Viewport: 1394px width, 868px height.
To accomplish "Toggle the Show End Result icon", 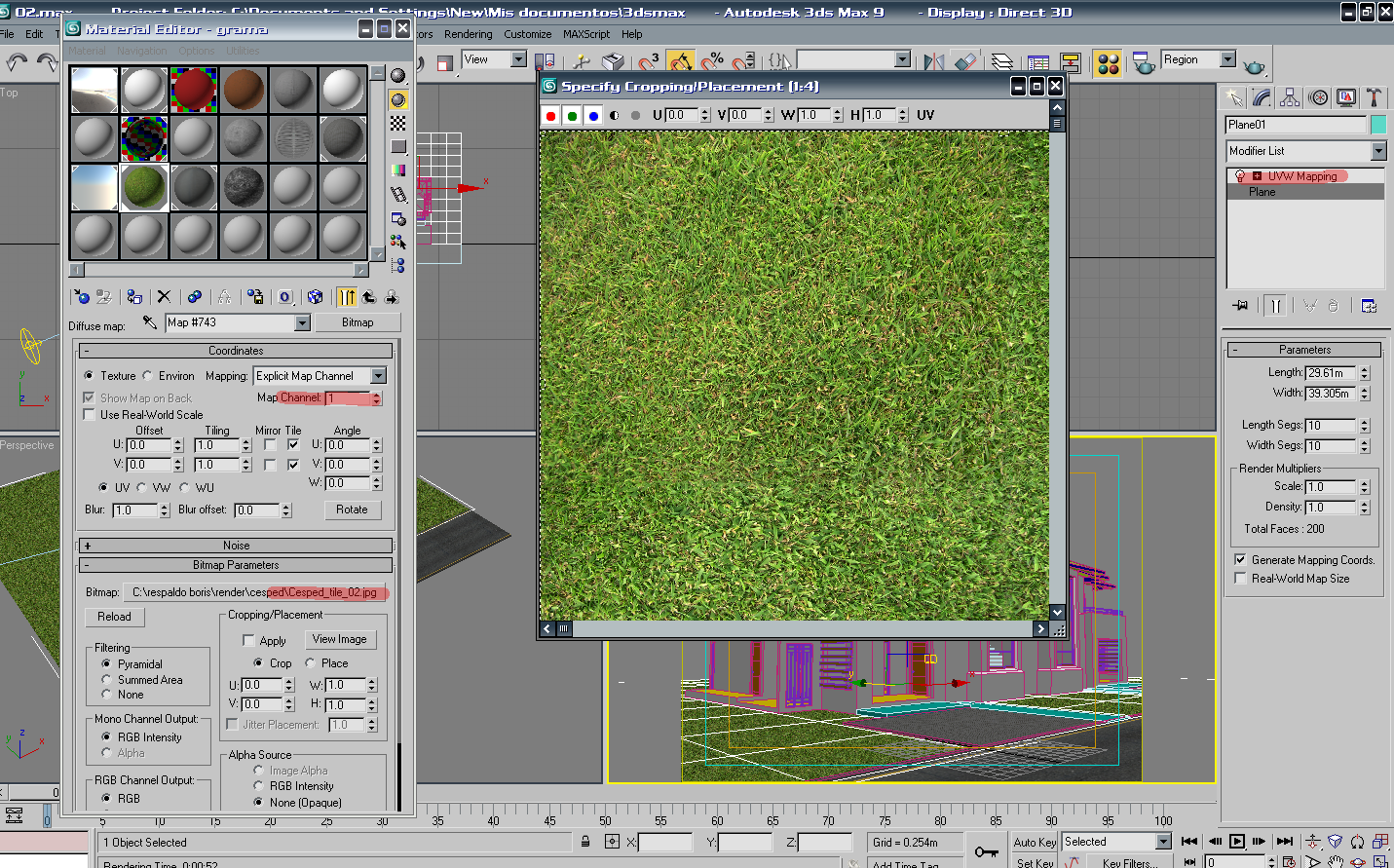I will click(346, 297).
